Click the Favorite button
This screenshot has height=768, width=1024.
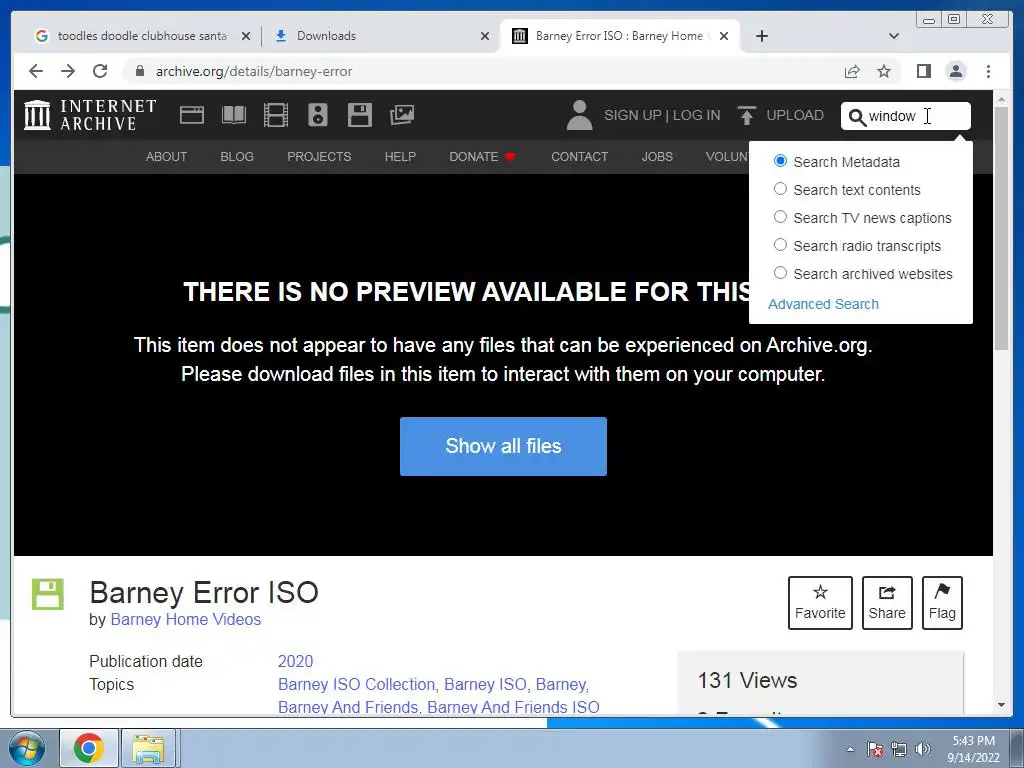click(x=820, y=603)
